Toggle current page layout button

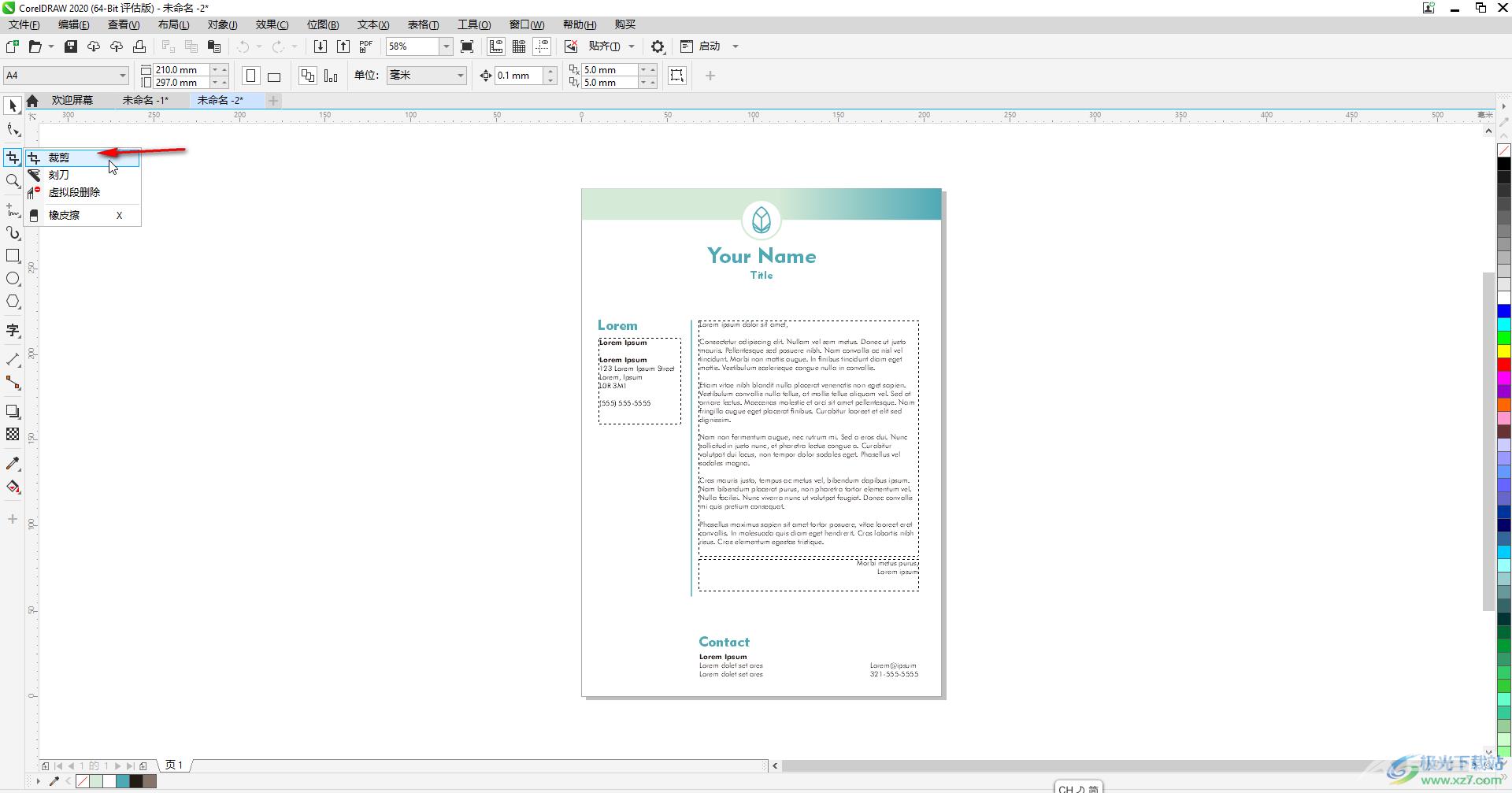click(x=331, y=76)
